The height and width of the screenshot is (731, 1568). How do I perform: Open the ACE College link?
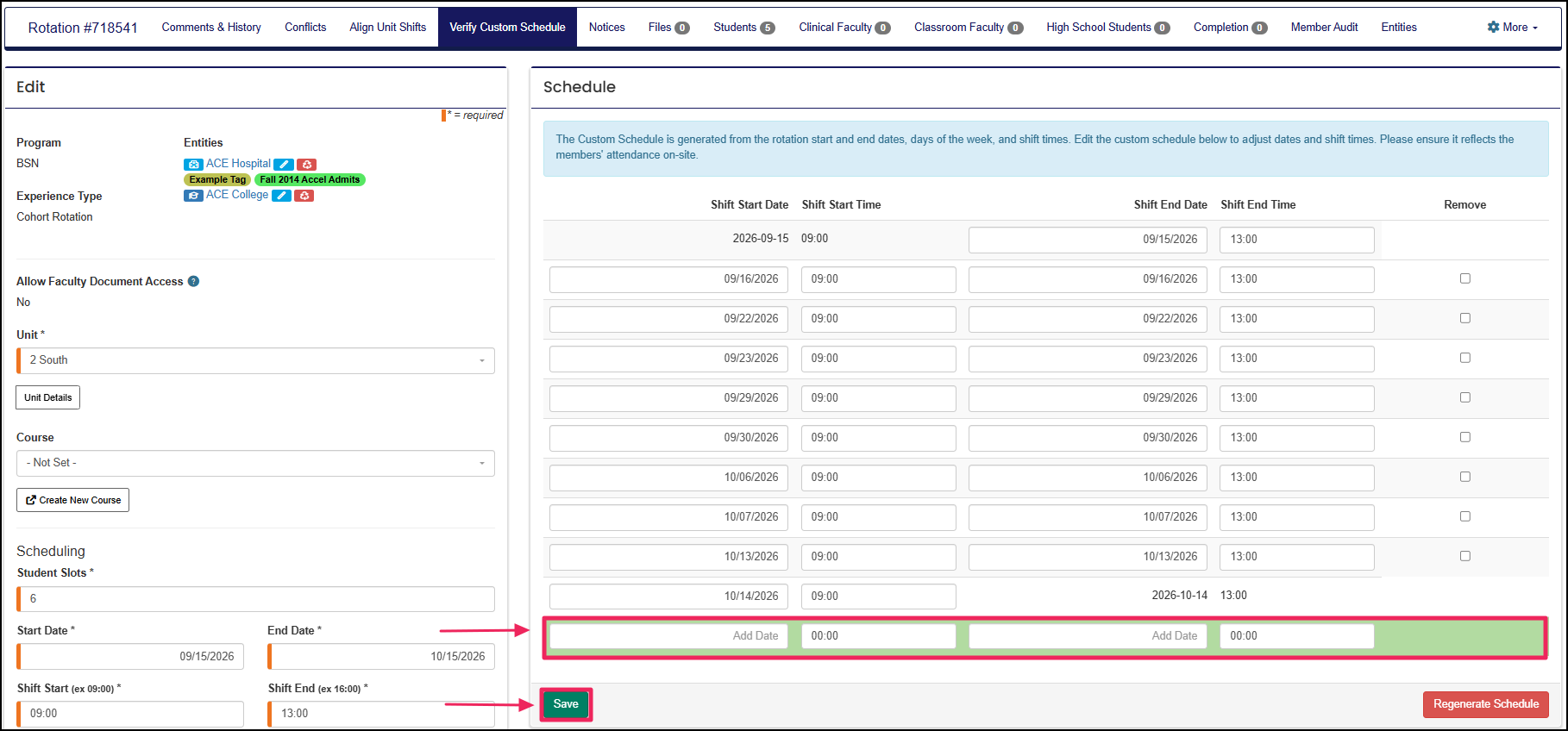pos(237,195)
